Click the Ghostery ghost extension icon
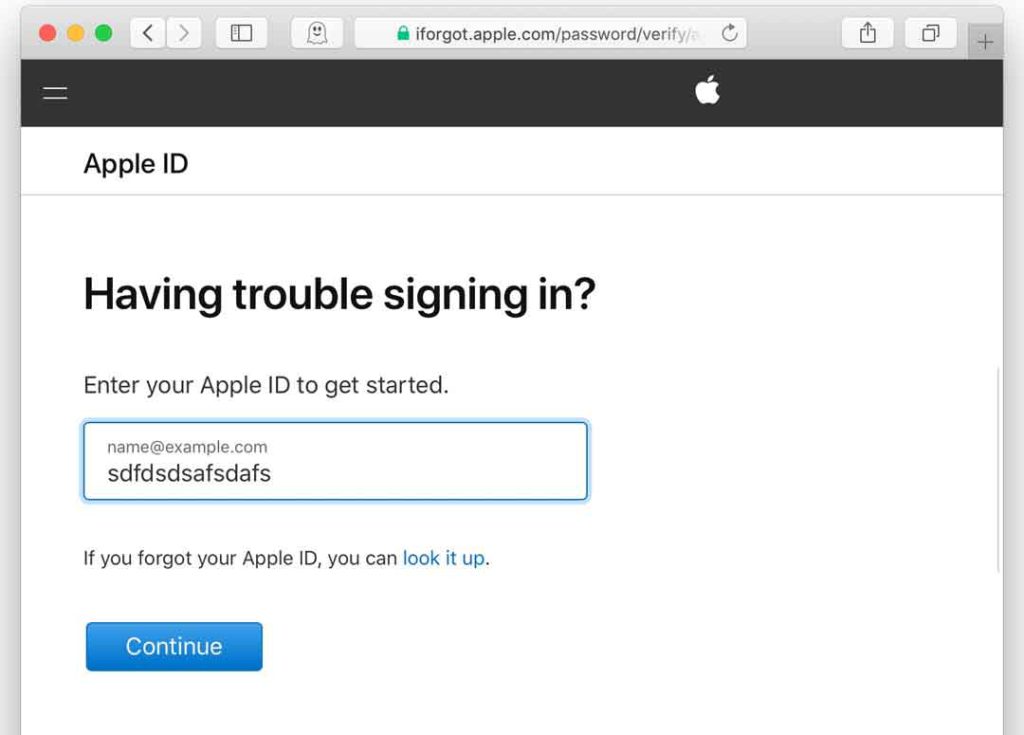 [x=317, y=33]
